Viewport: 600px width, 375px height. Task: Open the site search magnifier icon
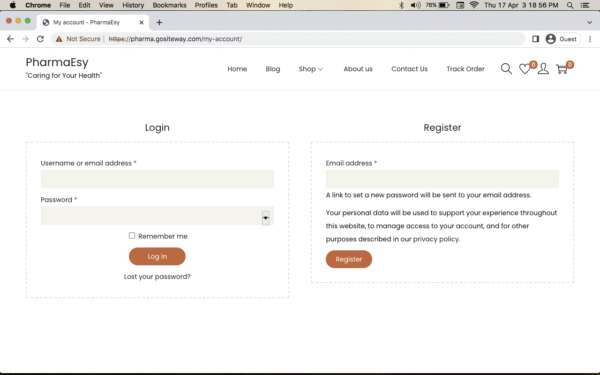point(506,69)
